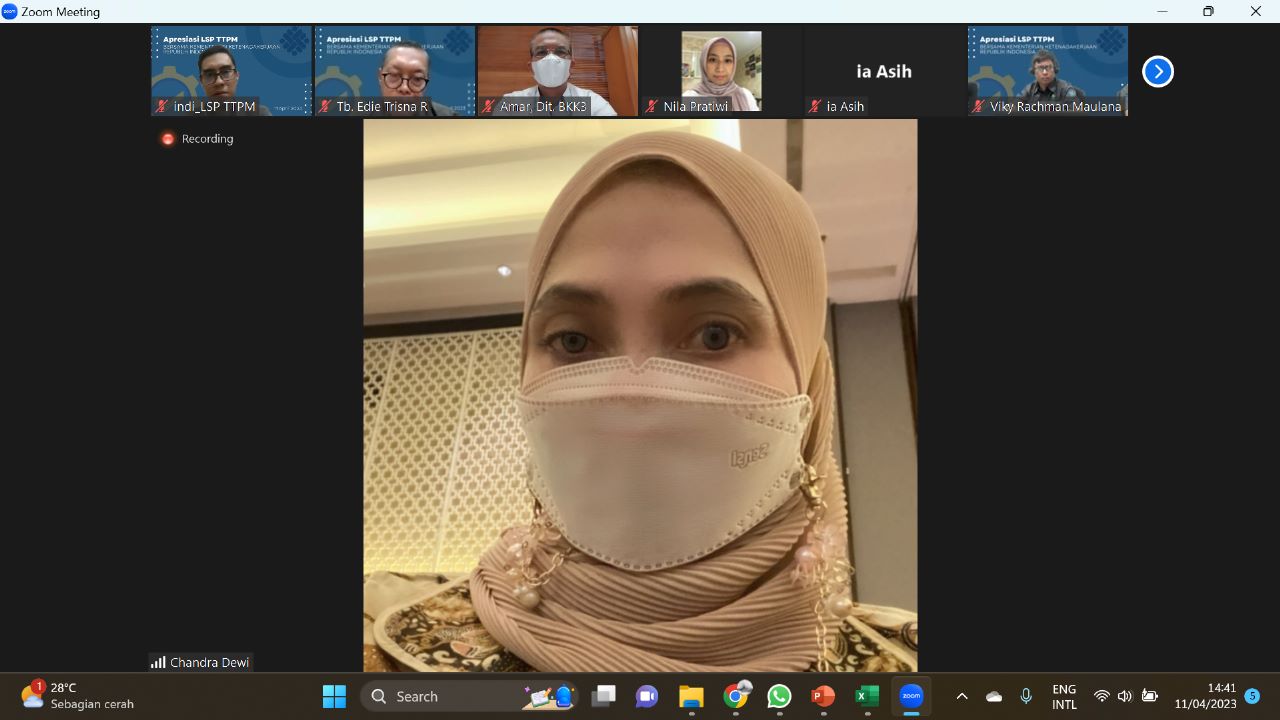Open the clock and date panel
This screenshot has width=1280, height=720.
click(x=1205, y=696)
